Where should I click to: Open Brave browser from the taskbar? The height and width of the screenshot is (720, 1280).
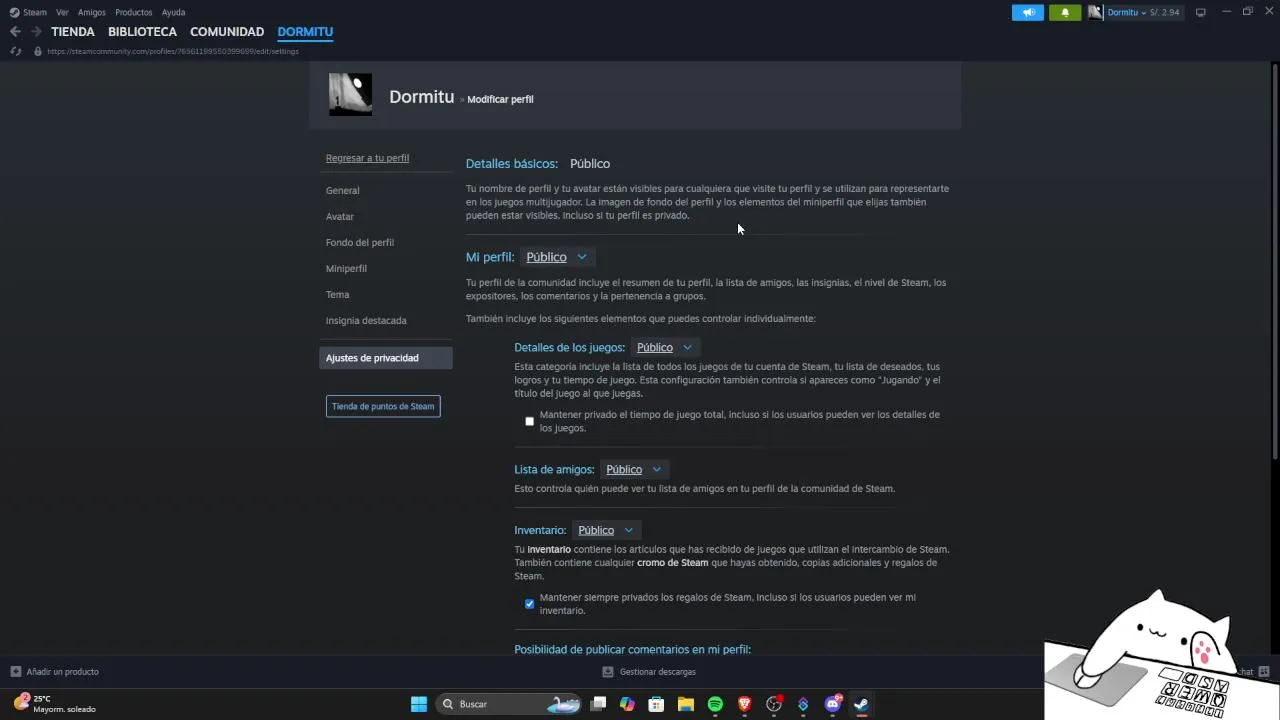744,704
